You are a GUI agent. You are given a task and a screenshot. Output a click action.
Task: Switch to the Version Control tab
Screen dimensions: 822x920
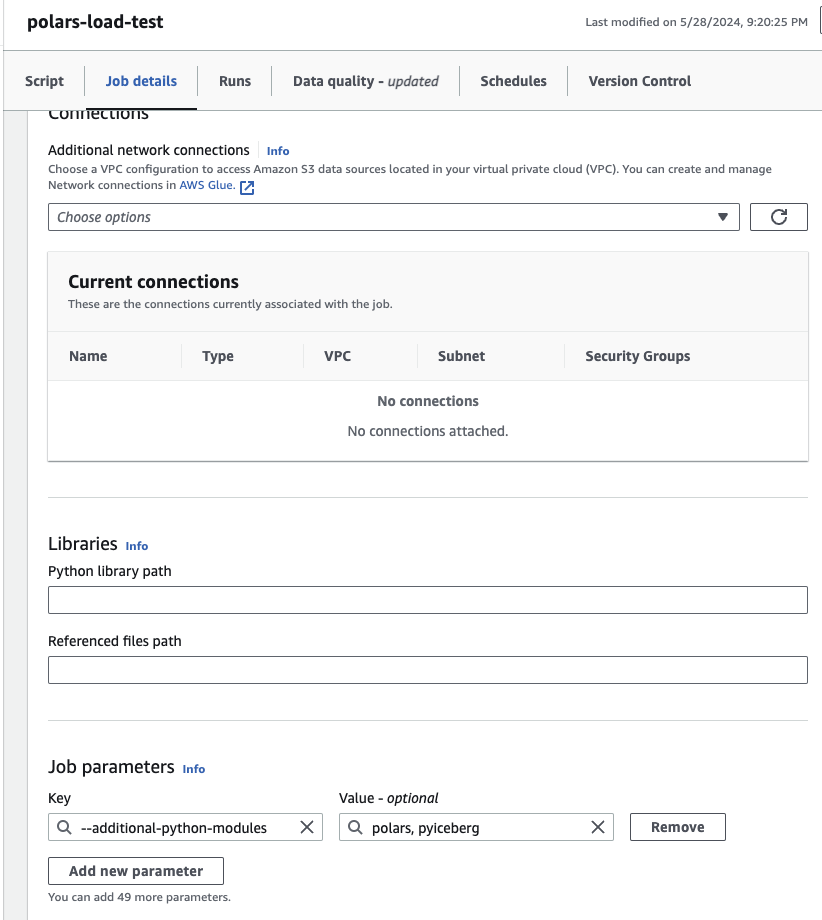coord(638,81)
